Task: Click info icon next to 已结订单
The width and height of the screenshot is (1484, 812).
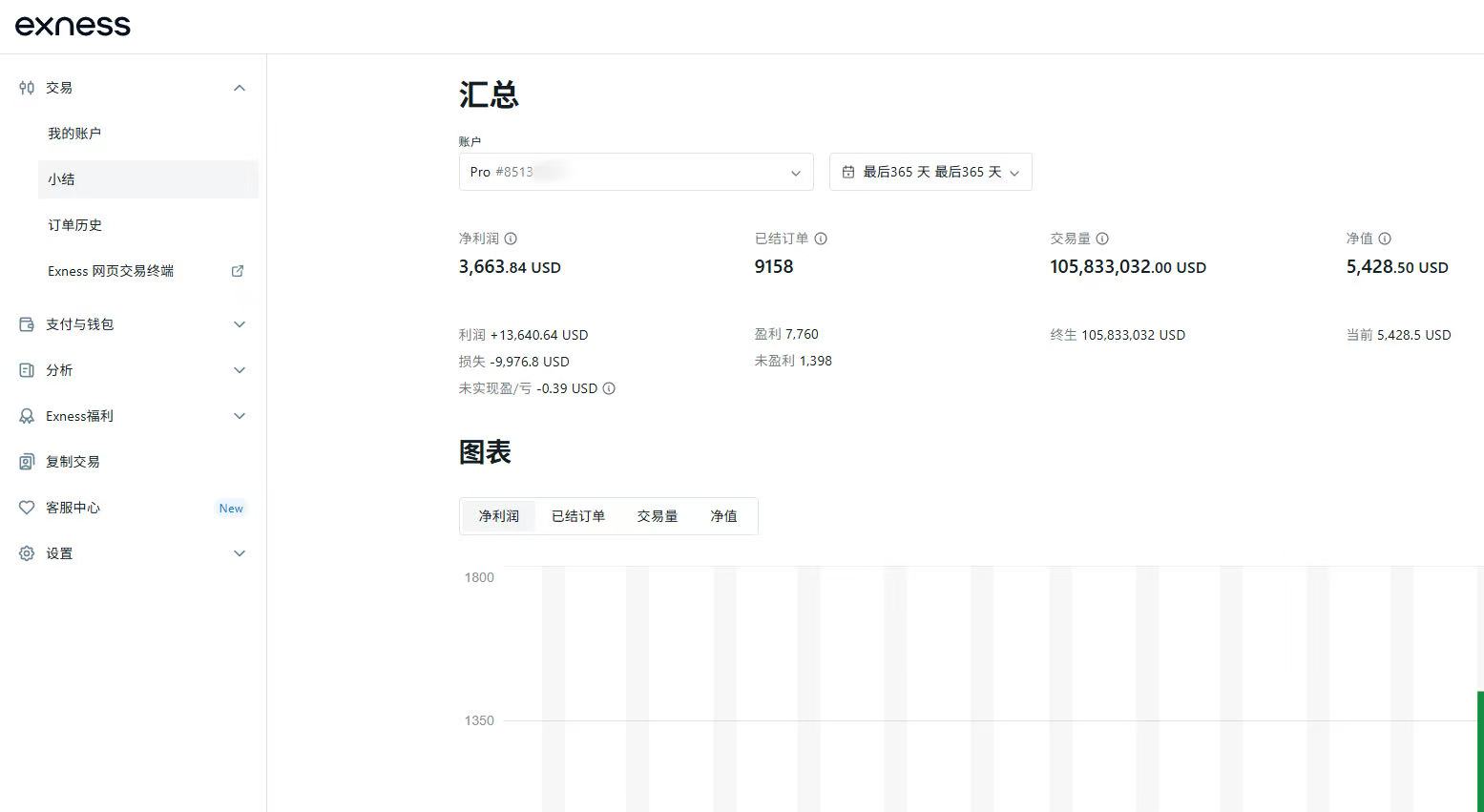Action: 821,239
